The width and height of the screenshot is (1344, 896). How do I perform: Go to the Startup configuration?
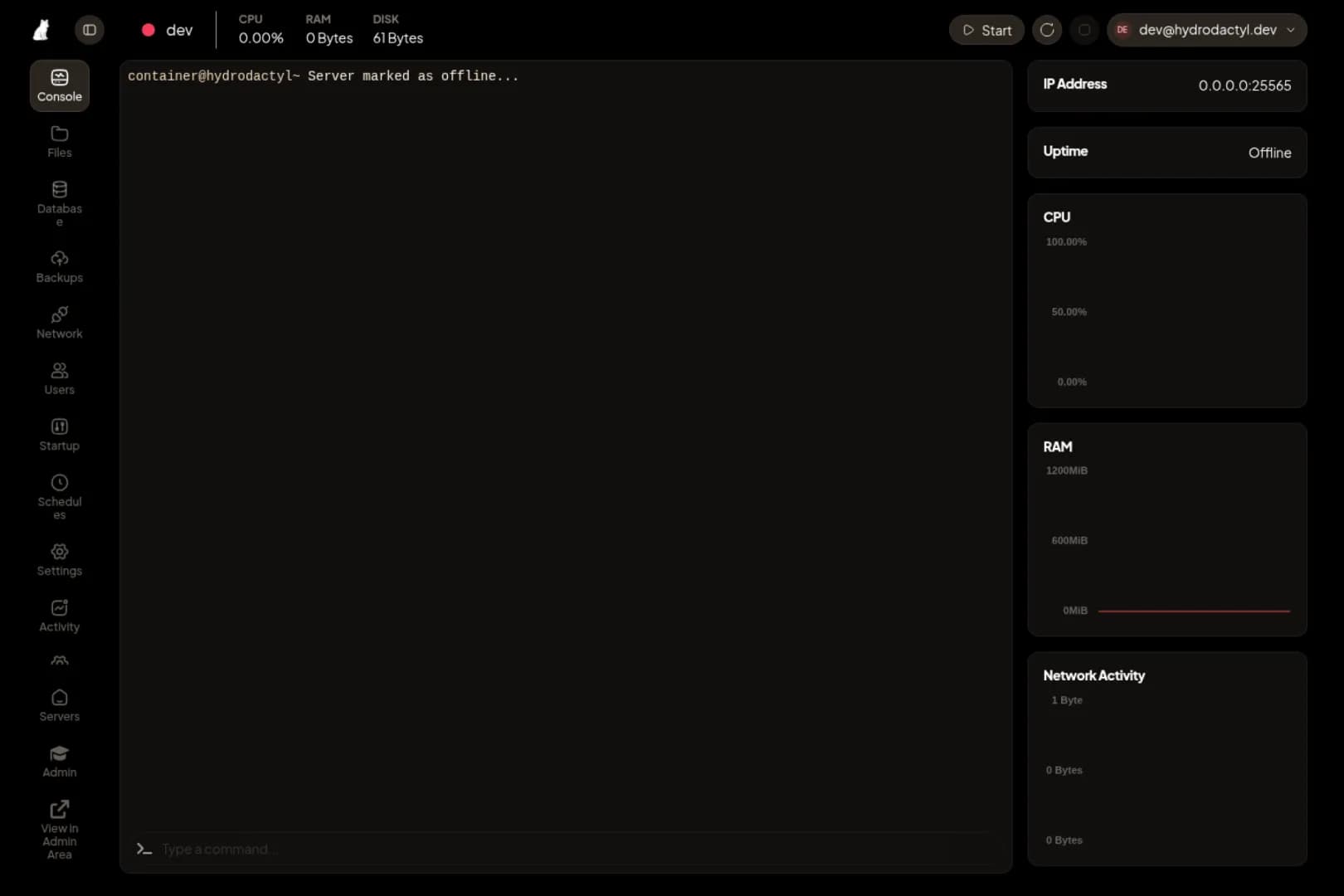60,435
